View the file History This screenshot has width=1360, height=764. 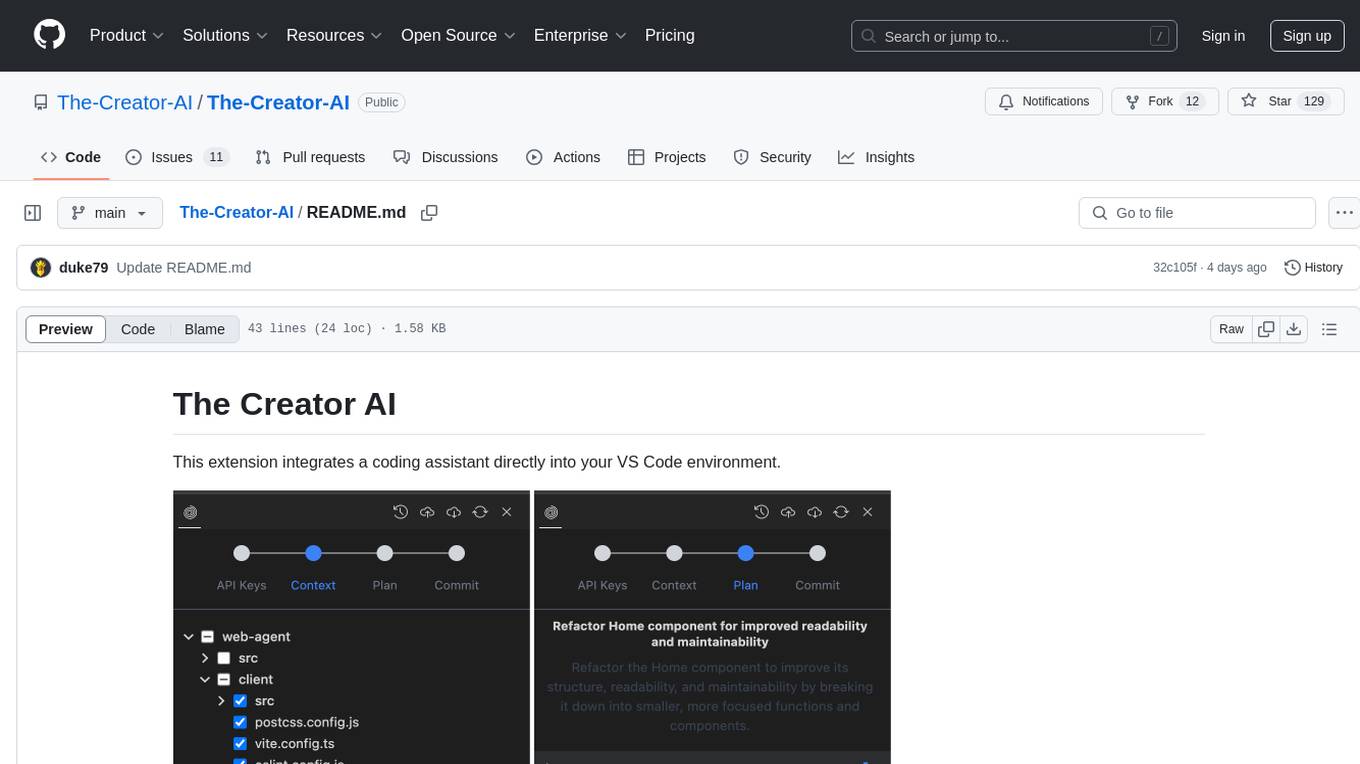coord(1313,267)
